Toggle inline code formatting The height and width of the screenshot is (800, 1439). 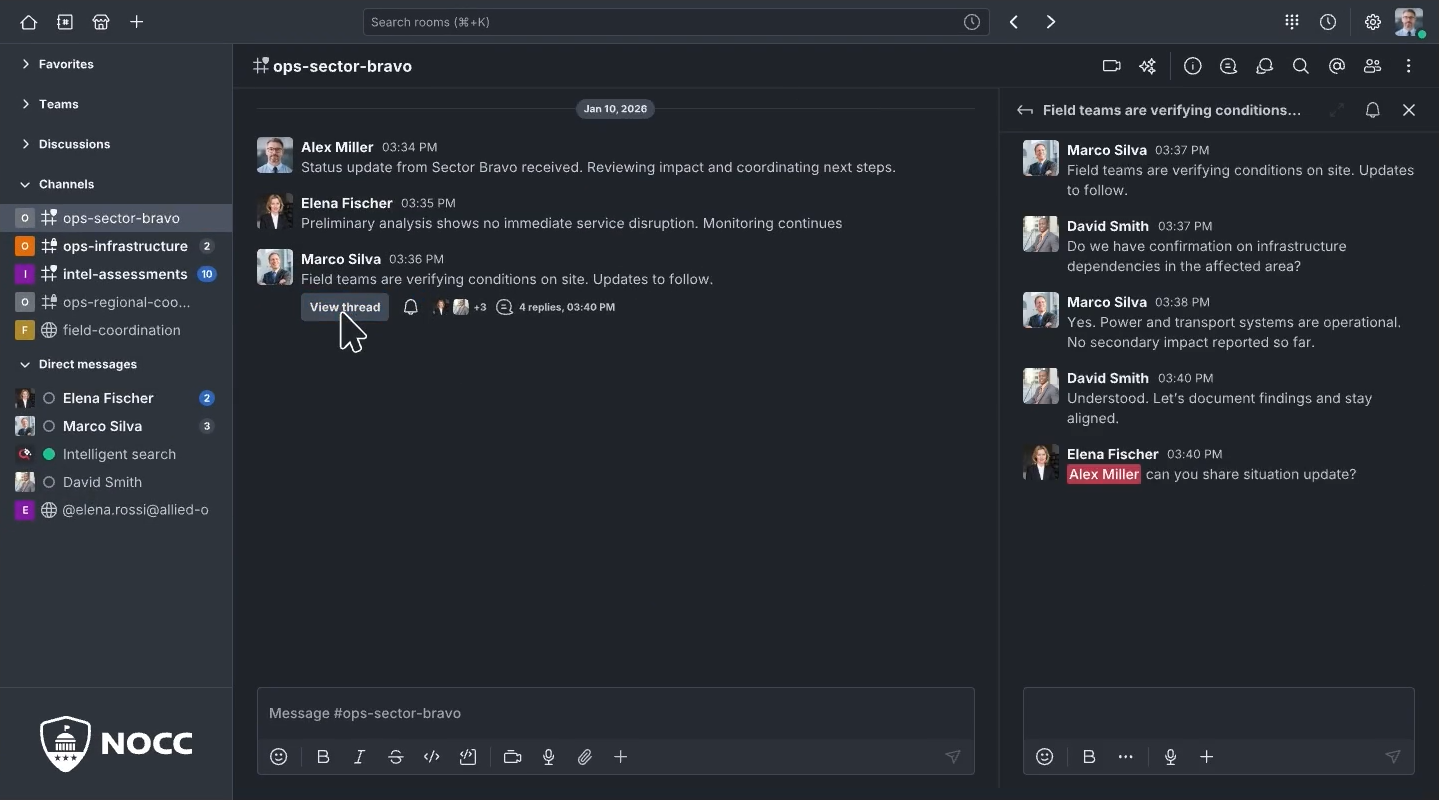432,757
